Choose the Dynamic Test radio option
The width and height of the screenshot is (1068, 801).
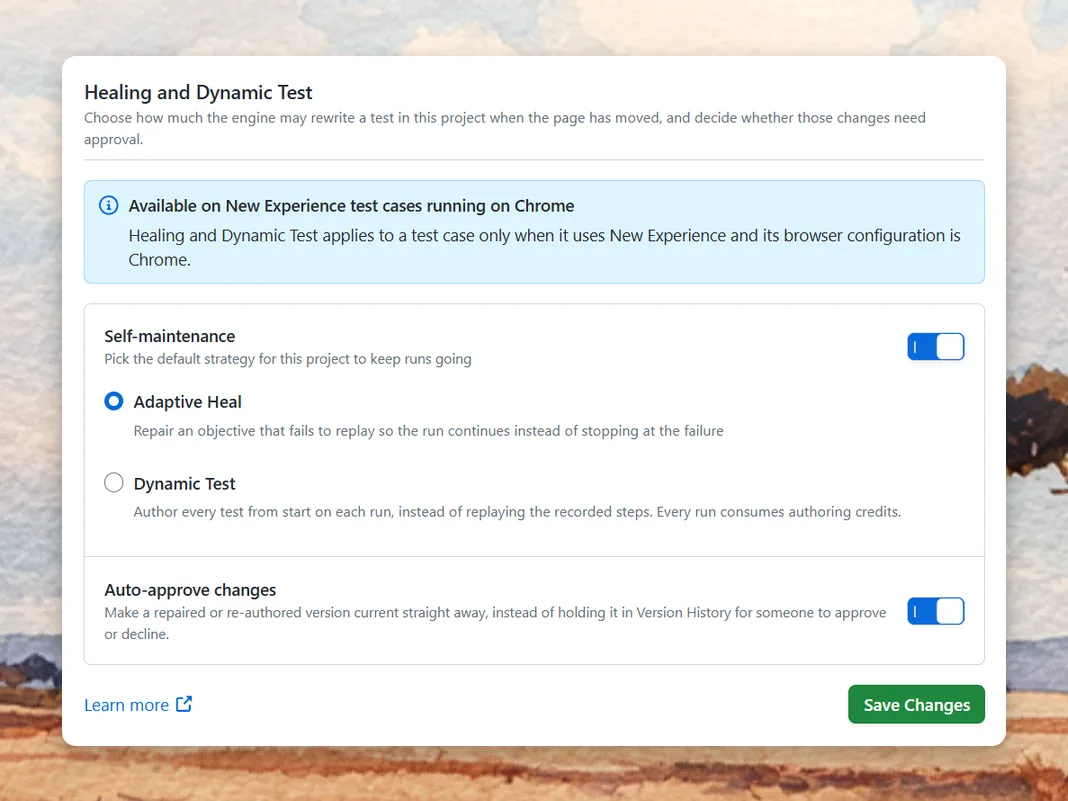[x=114, y=483]
